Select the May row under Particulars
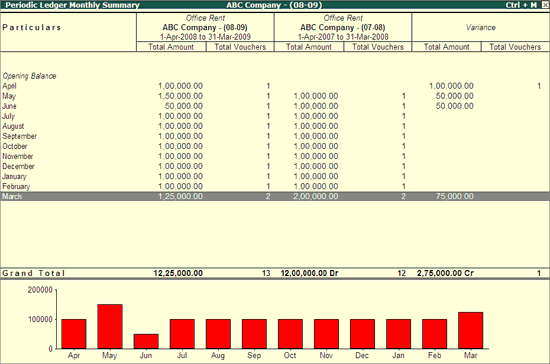The height and width of the screenshot is (364, 550). coord(275,96)
